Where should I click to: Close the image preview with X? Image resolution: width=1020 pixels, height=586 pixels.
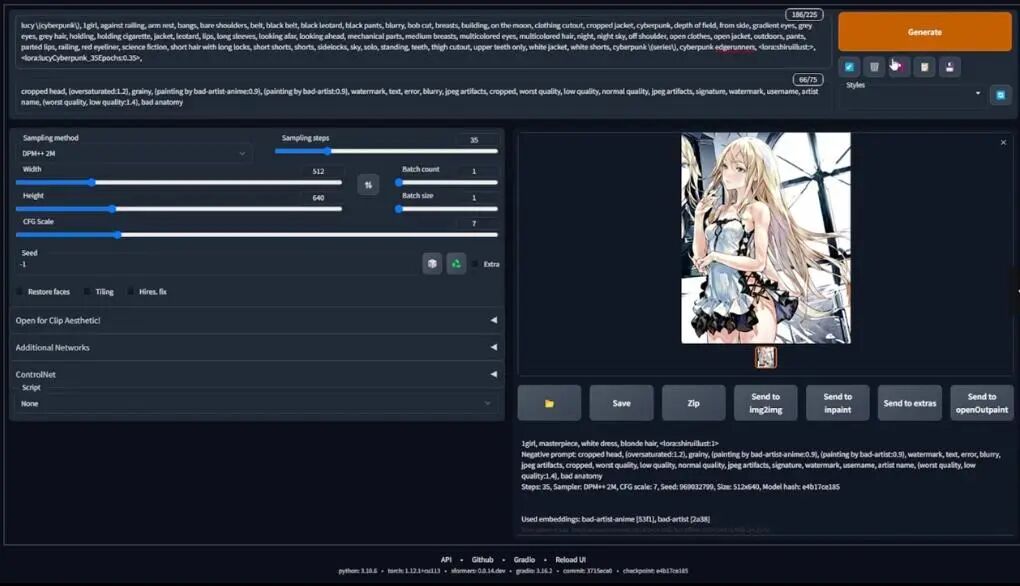pyautogui.click(x=1003, y=142)
